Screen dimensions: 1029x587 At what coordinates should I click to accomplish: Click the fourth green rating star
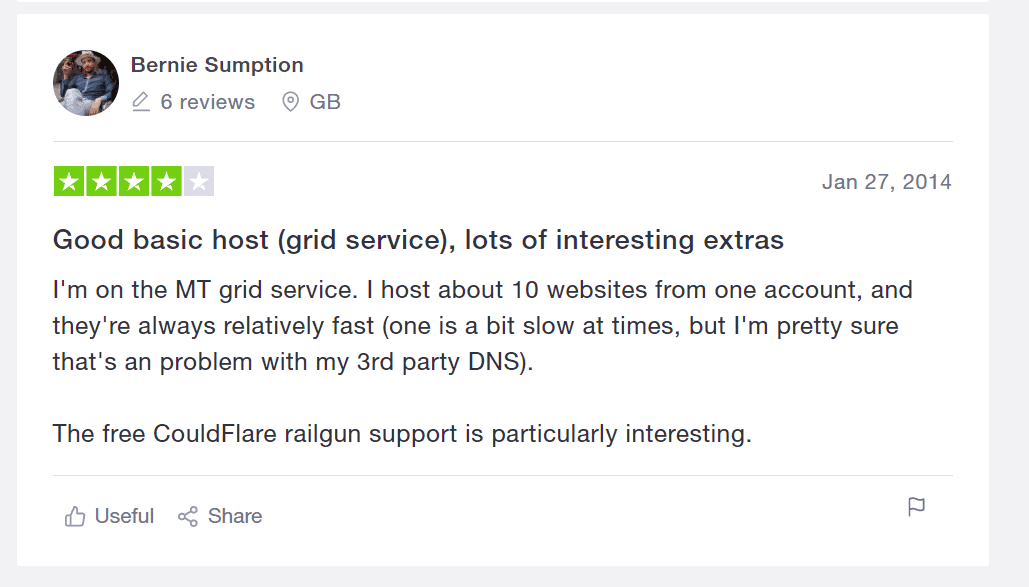pos(167,181)
